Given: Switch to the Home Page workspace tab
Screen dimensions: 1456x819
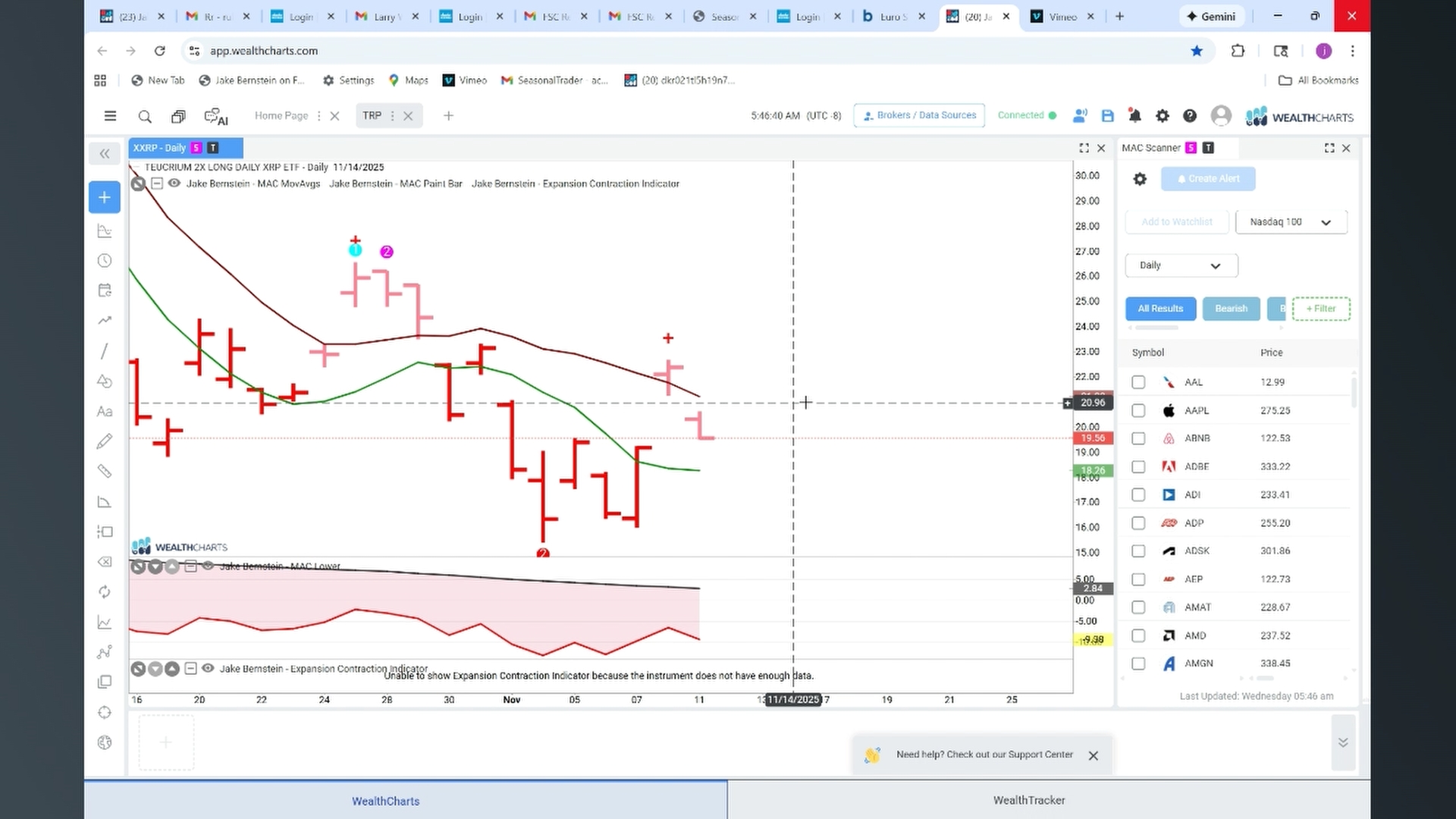Looking at the screenshot, I should click(x=281, y=116).
